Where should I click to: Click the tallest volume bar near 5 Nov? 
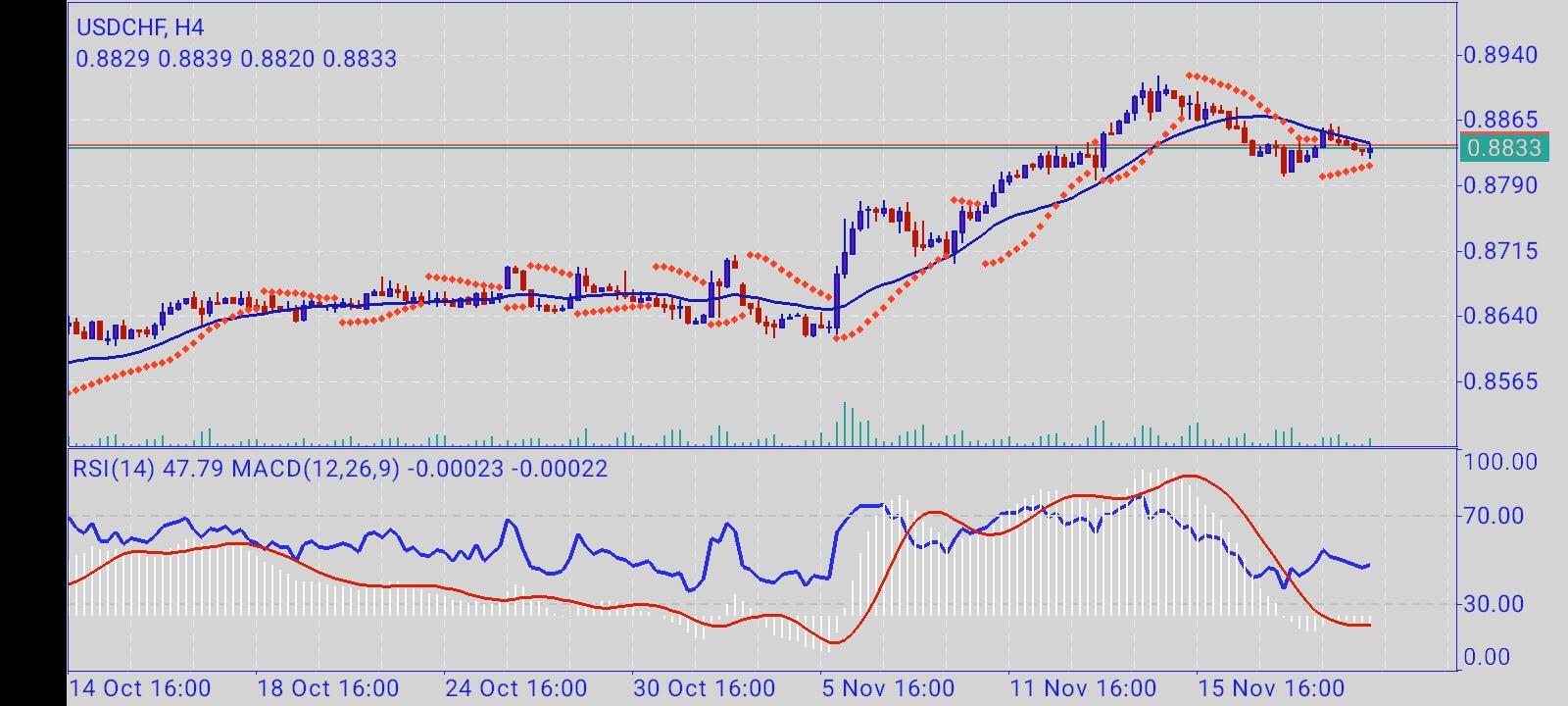click(x=845, y=424)
